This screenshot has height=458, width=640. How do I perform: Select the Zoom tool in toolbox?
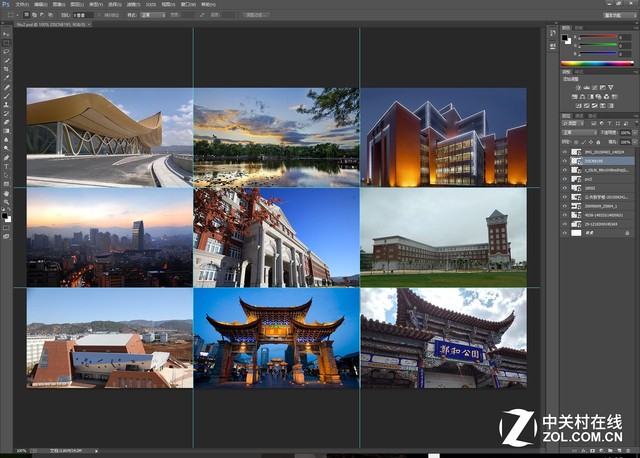click(6, 202)
